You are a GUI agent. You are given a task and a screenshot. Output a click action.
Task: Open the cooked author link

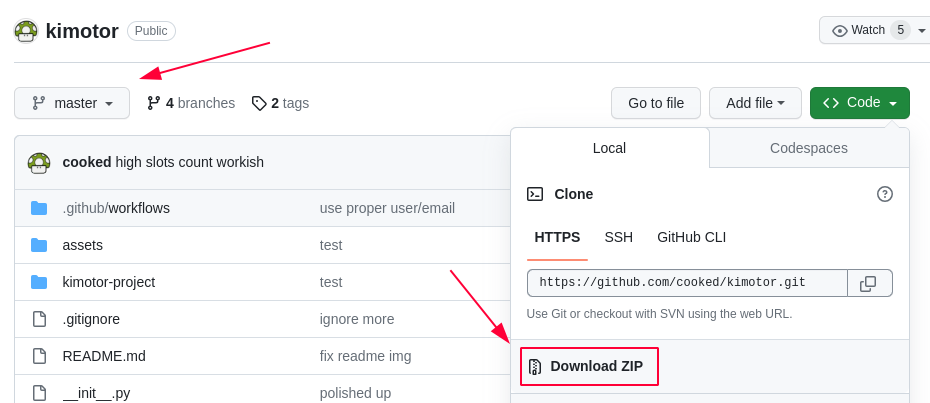coord(87,162)
